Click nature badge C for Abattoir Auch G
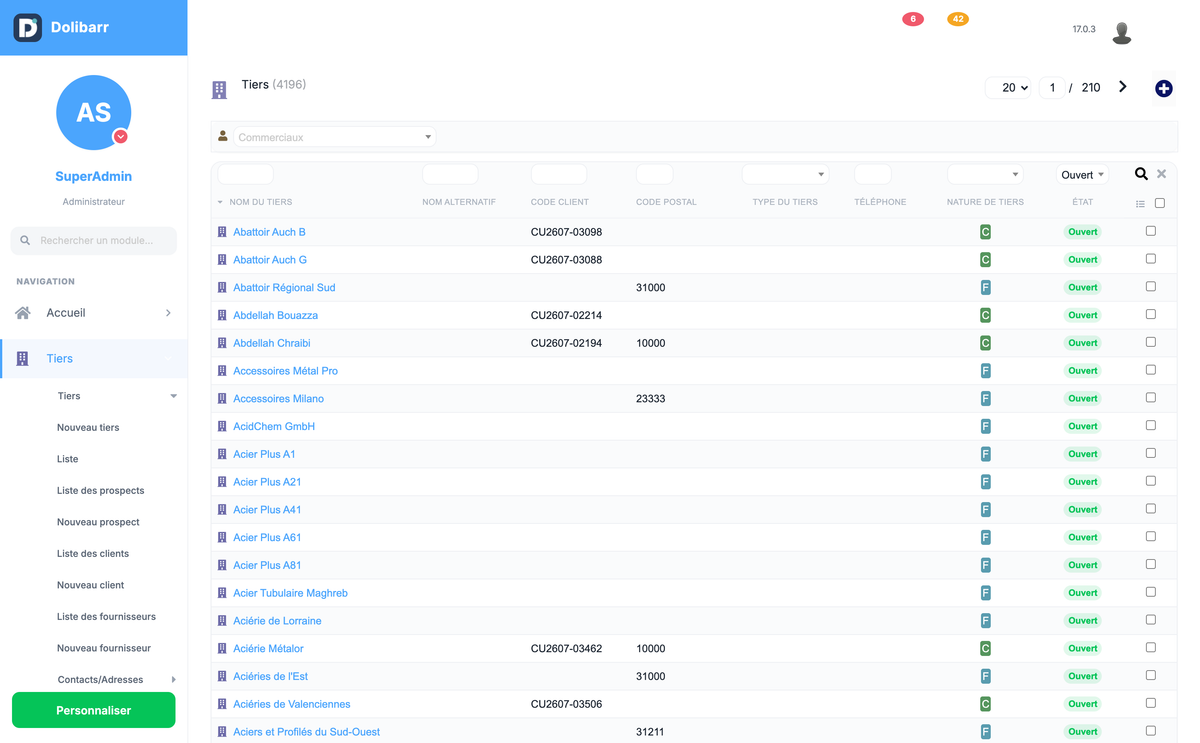 point(985,260)
